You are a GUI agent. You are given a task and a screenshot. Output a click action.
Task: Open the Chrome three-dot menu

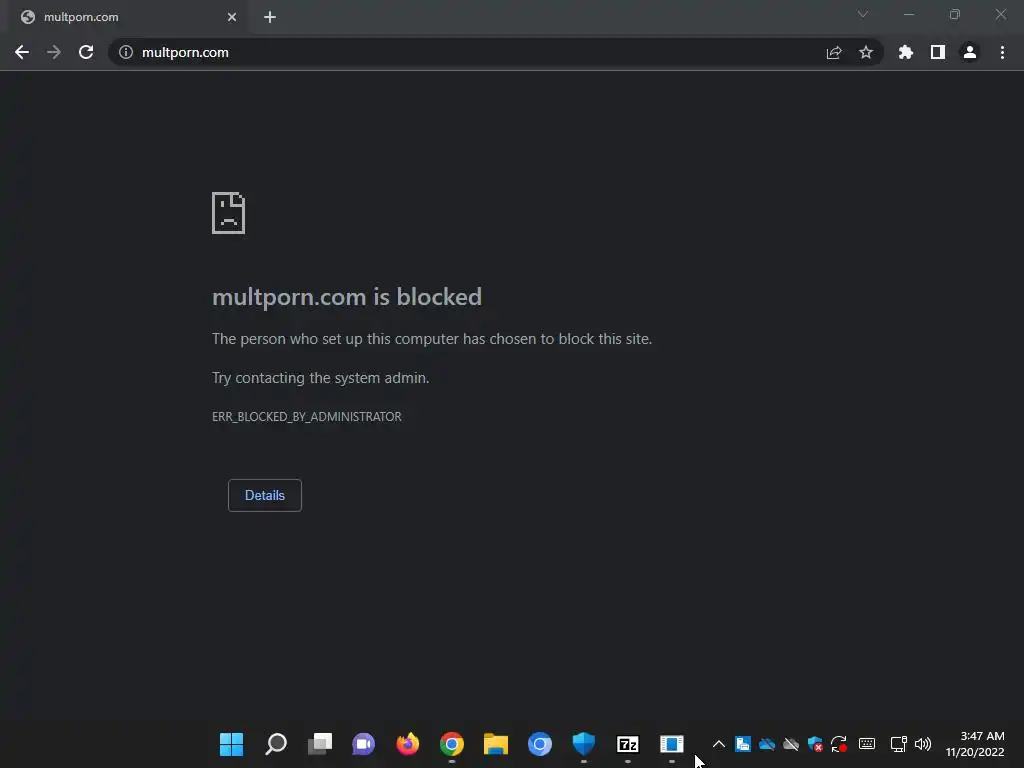pyautogui.click(x=1002, y=52)
